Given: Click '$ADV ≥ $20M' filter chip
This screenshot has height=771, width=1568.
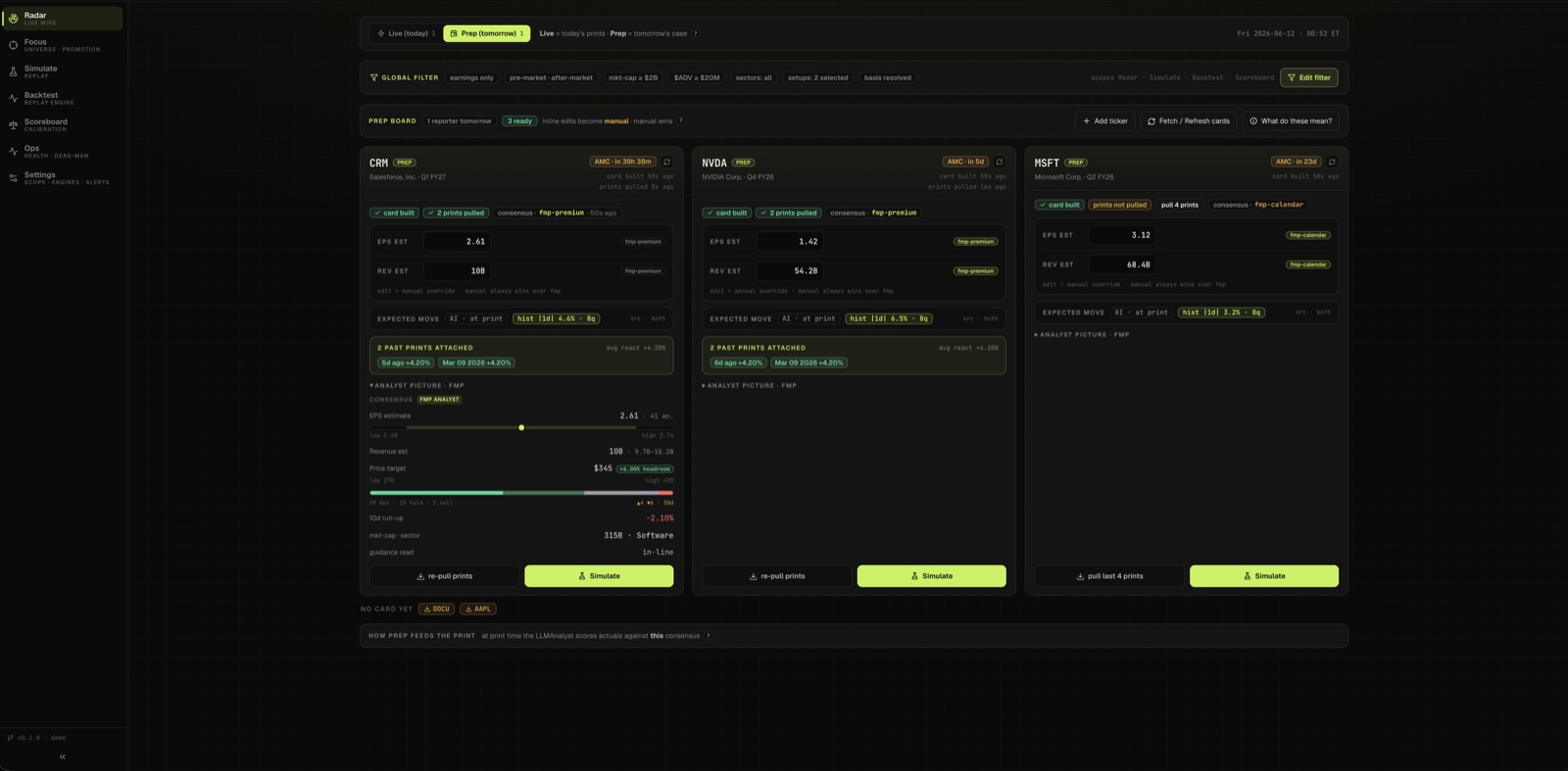Looking at the screenshot, I should coord(697,77).
